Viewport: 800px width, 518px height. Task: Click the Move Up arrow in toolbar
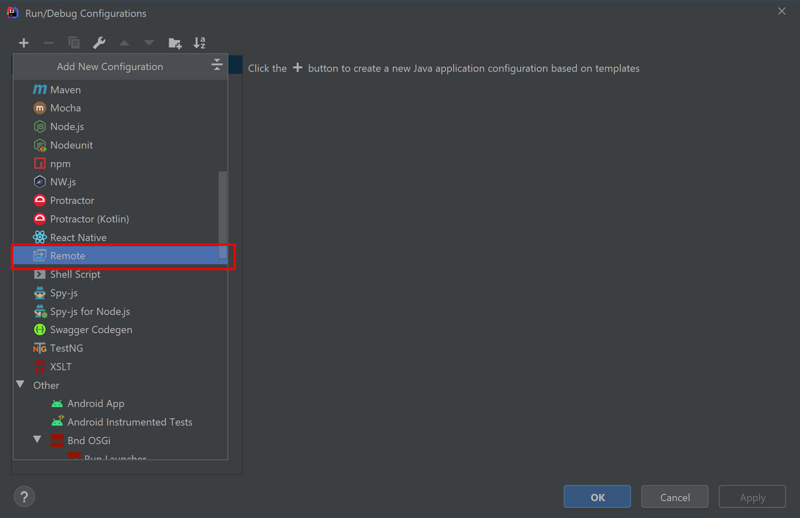click(124, 43)
